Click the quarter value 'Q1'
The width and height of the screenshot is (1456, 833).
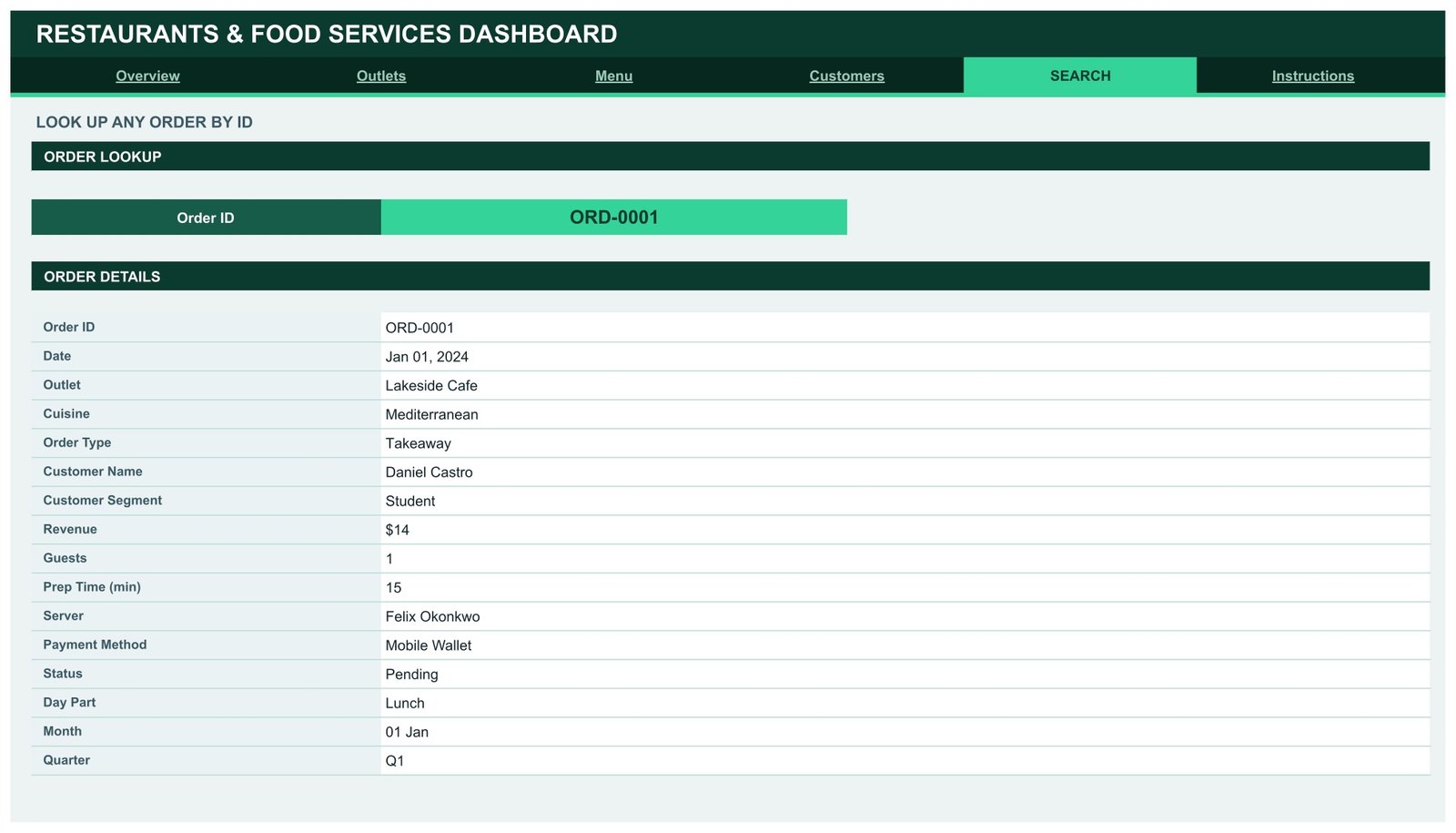click(x=395, y=761)
